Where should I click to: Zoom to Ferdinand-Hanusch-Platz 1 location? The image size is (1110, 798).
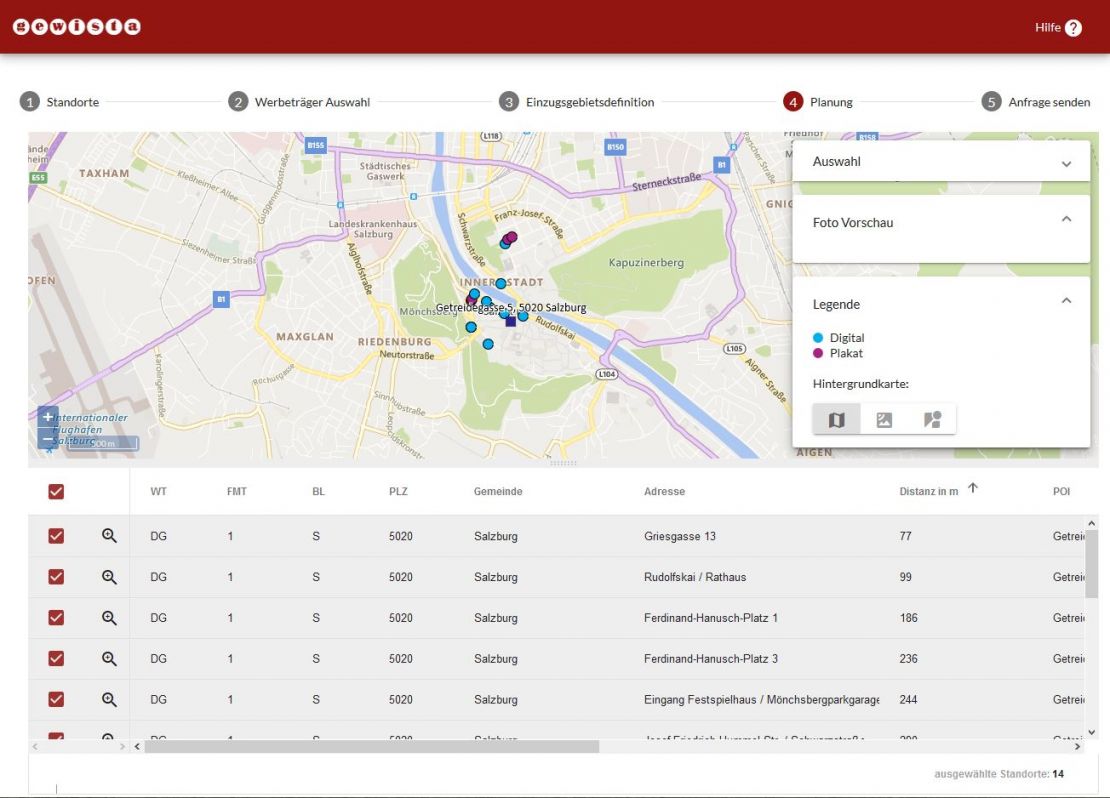pos(109,618)
